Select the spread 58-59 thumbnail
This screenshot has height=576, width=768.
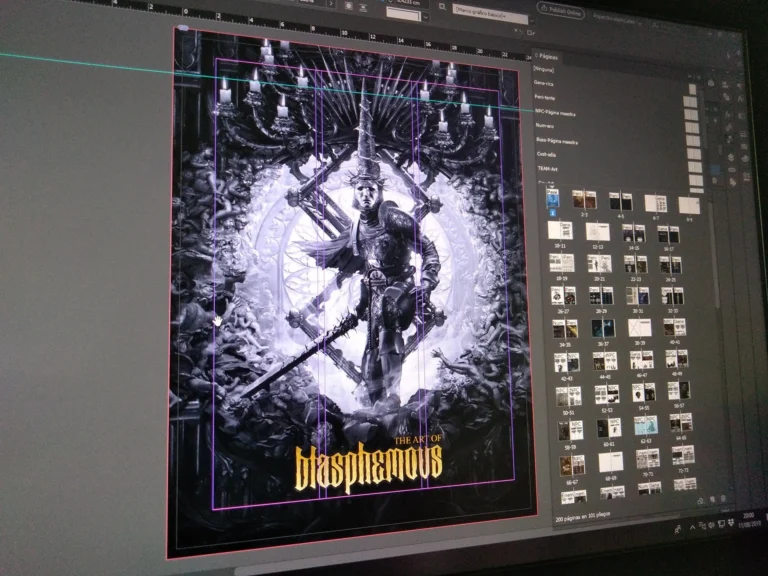(570, 431)
